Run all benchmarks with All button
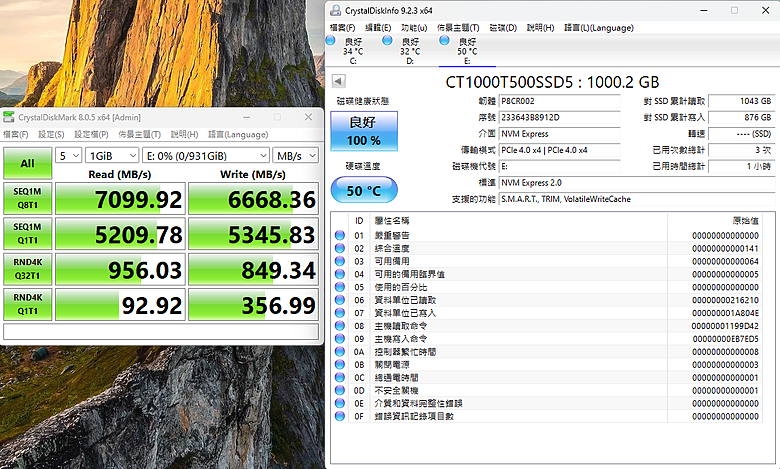 [27, 163]
